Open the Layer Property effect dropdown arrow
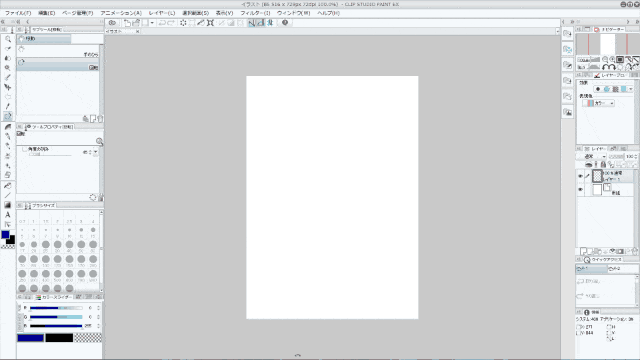Screen dimensions: 640x360 631,89
